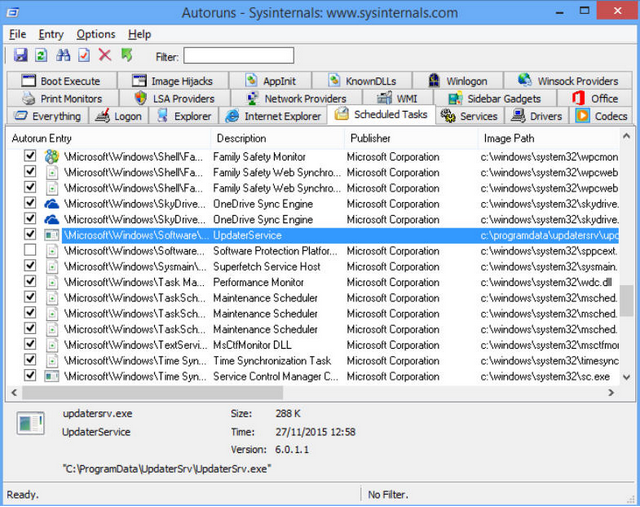
Task: Open the Boot Execute tab
Action: tap(62, 81)
